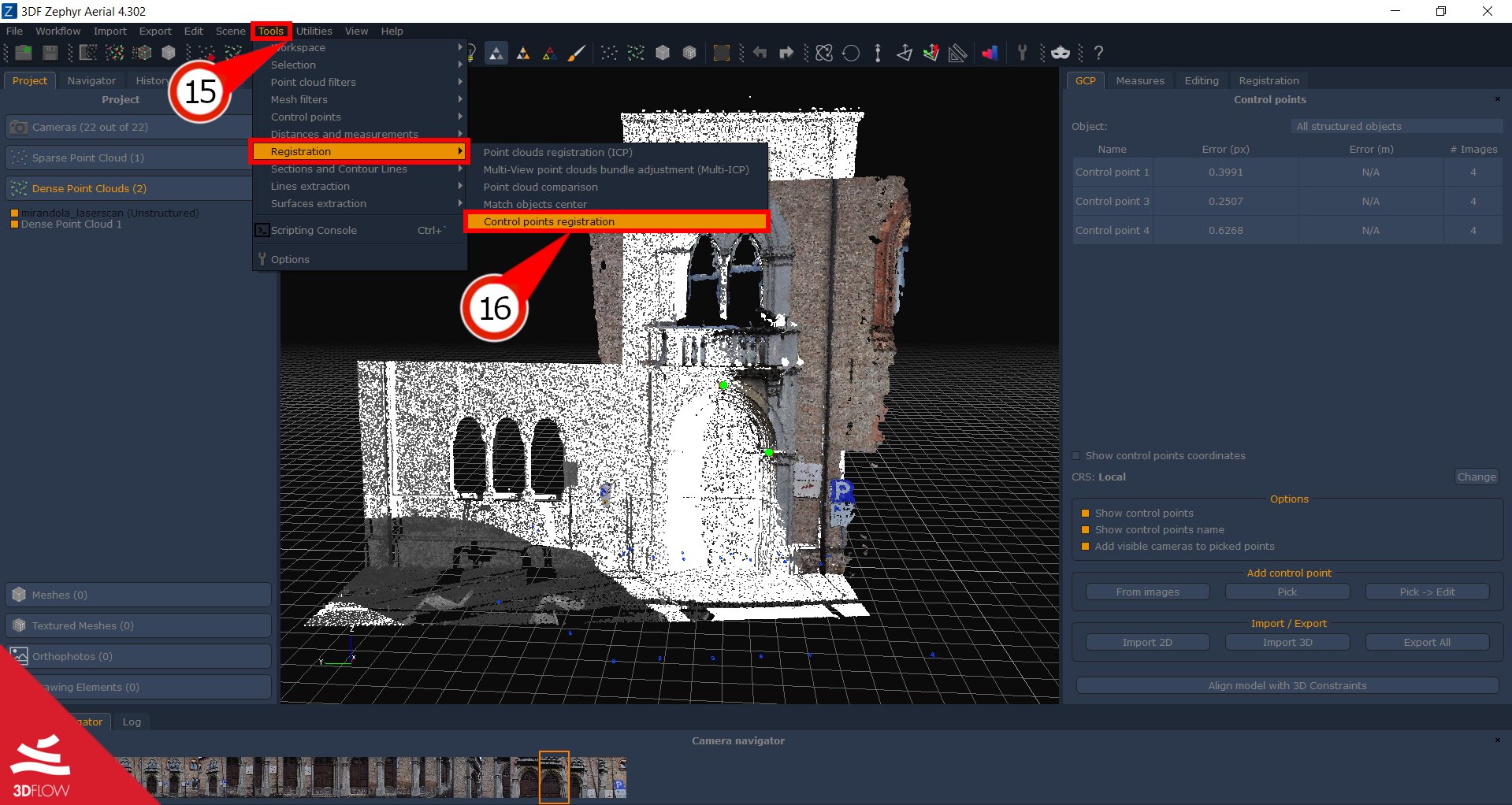Click the Import 3D button

click(x=1287, y=642)
